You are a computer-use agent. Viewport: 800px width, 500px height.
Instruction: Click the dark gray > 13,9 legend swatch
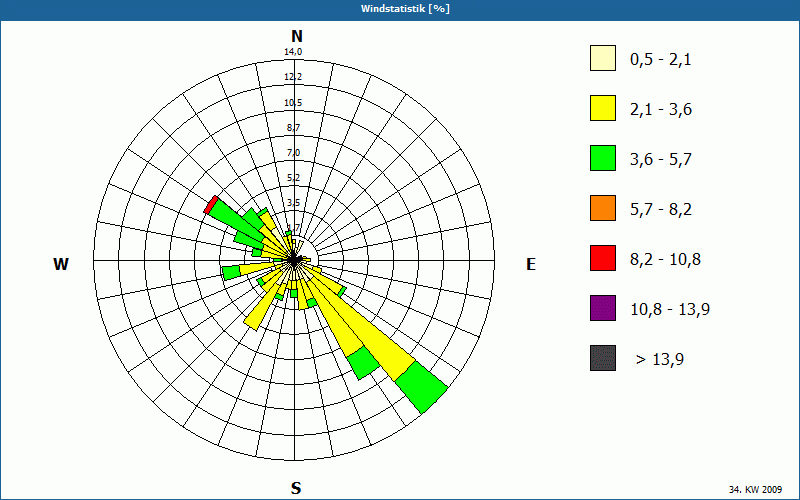pos(603,358)
